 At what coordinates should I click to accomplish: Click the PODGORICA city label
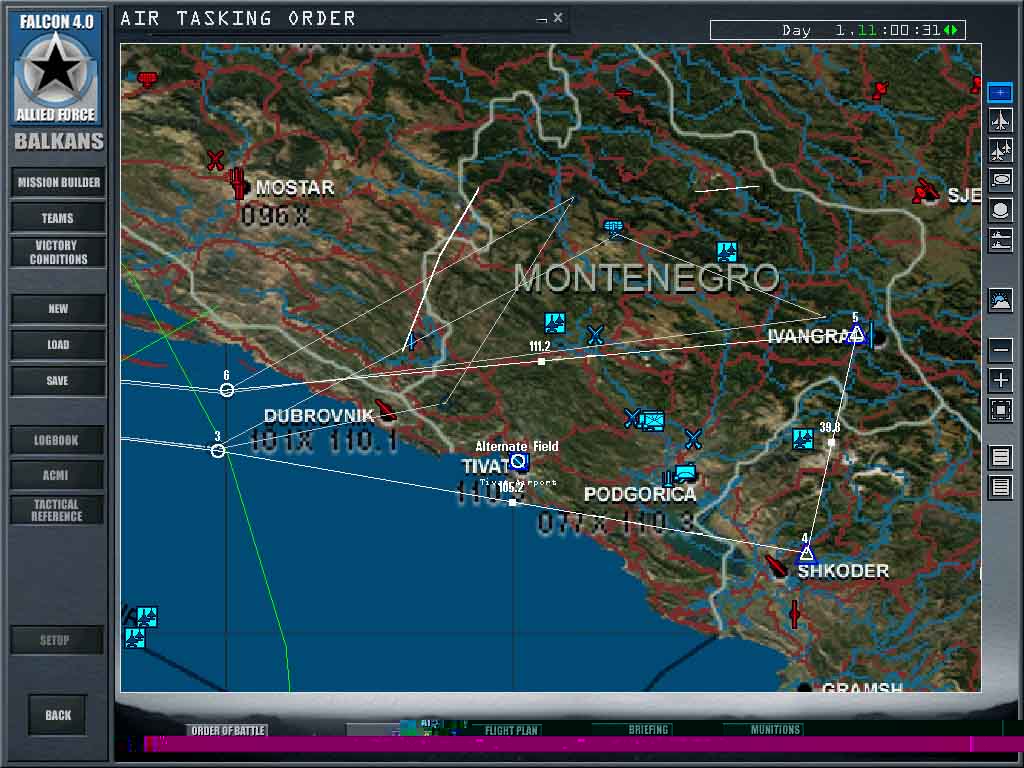click(x=640, y=494)
